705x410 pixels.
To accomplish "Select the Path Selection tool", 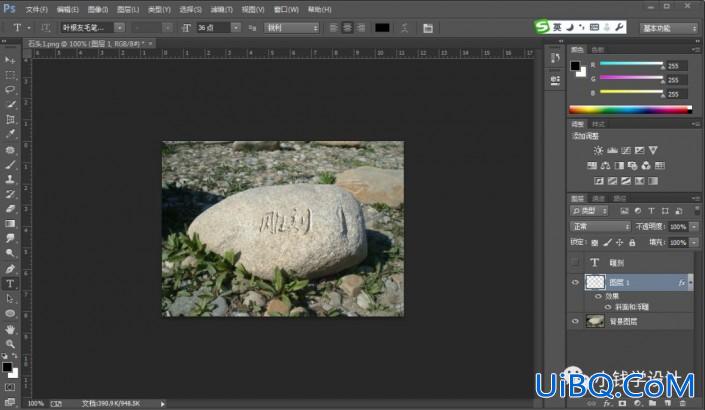I will click(10, 299).
